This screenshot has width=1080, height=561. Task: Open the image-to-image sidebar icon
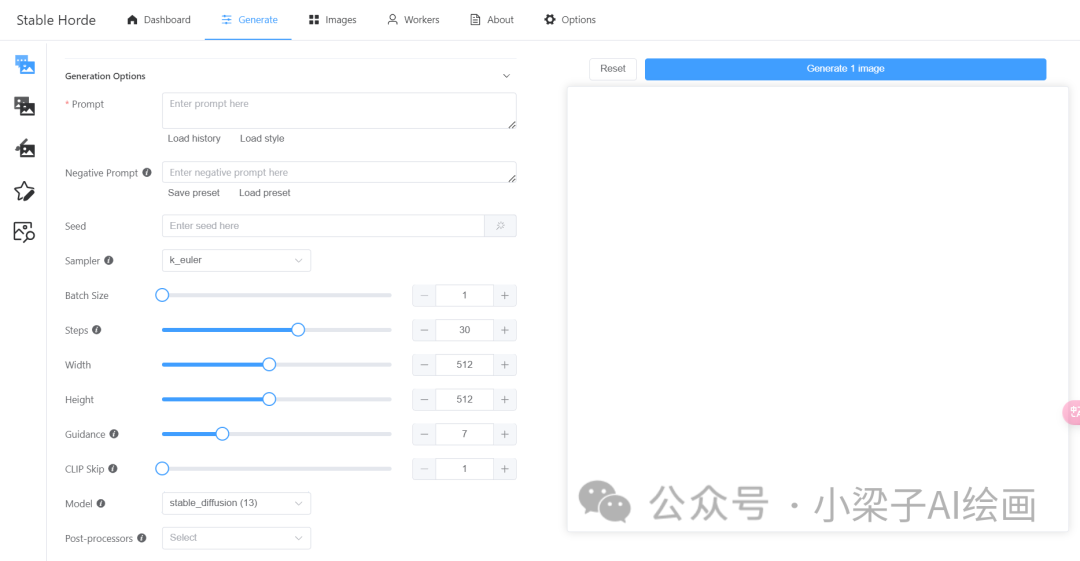[25, 106]
